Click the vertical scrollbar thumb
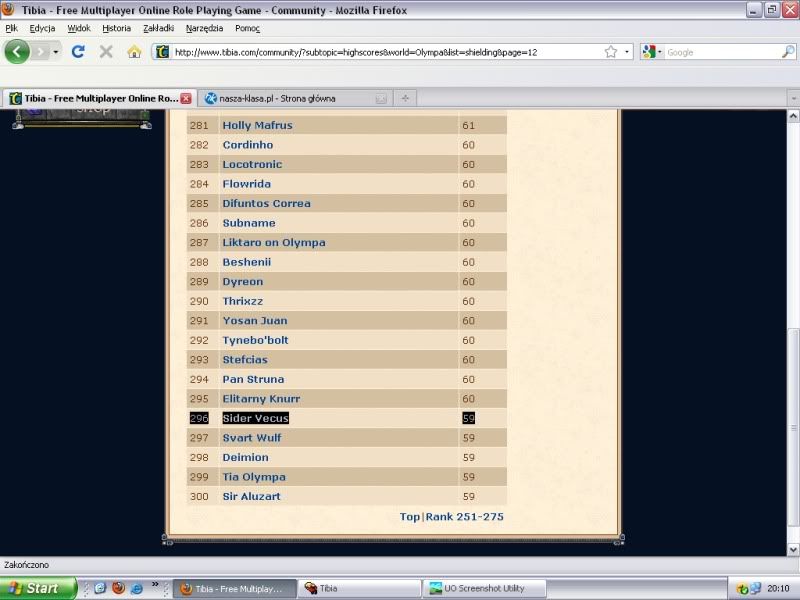The image size is (800, 600). click(793, 428)
